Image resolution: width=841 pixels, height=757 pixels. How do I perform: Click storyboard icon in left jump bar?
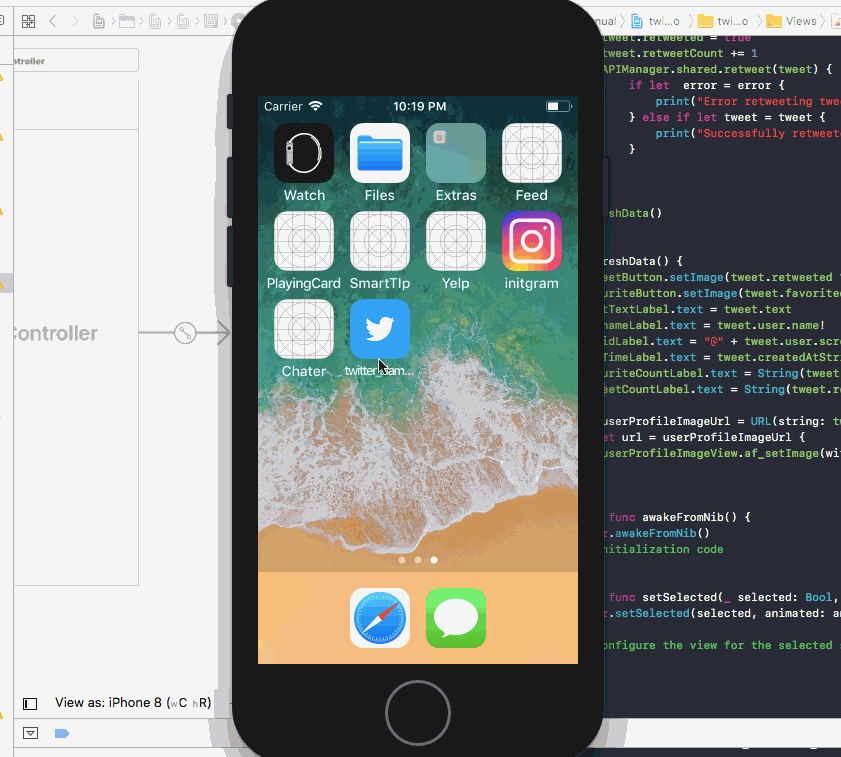[x=155, y=21]
